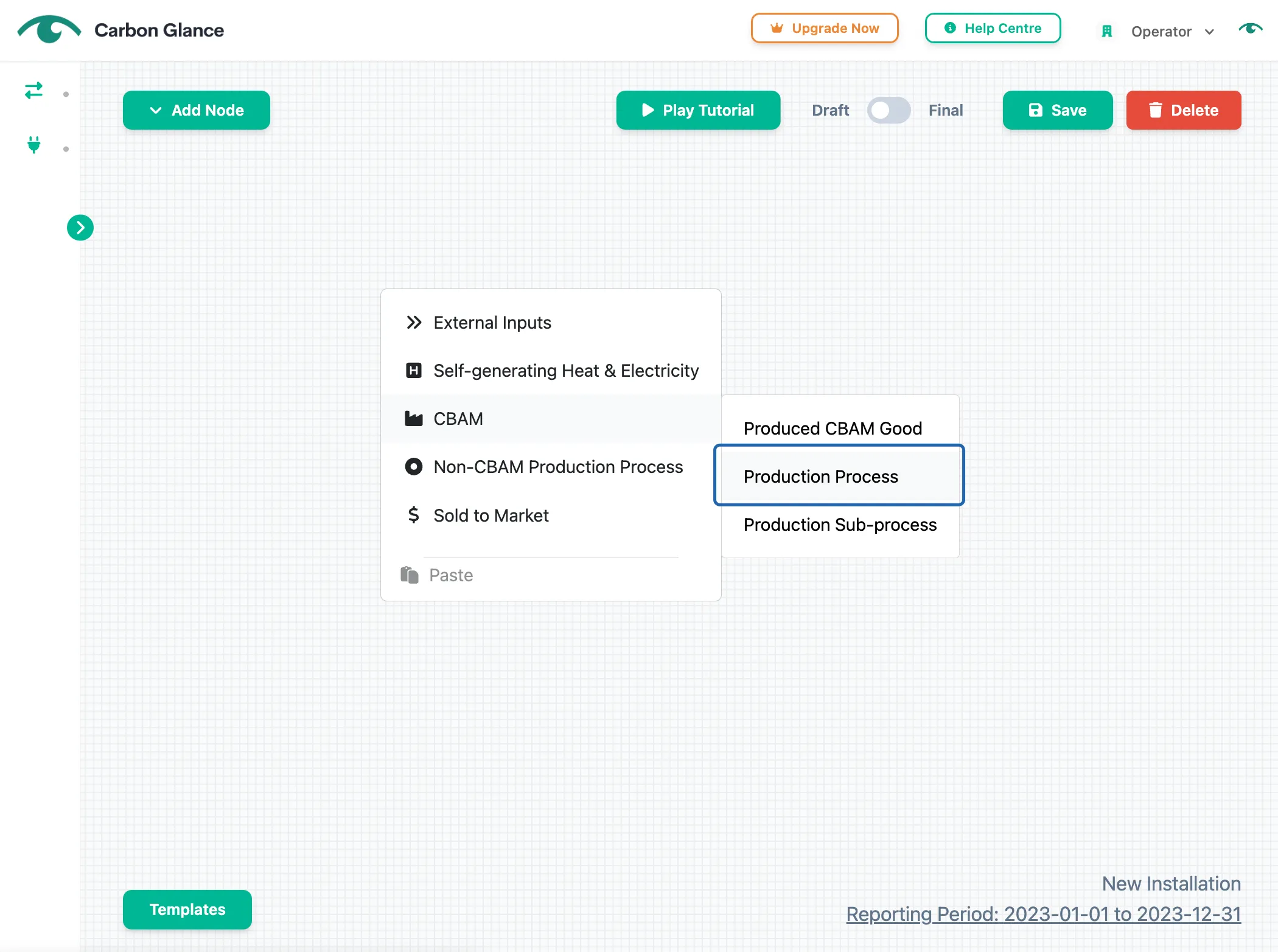The image size is (1278, 952).
Task: Click the eye icon beside the Operator menu
Action: coord(1251,29)
